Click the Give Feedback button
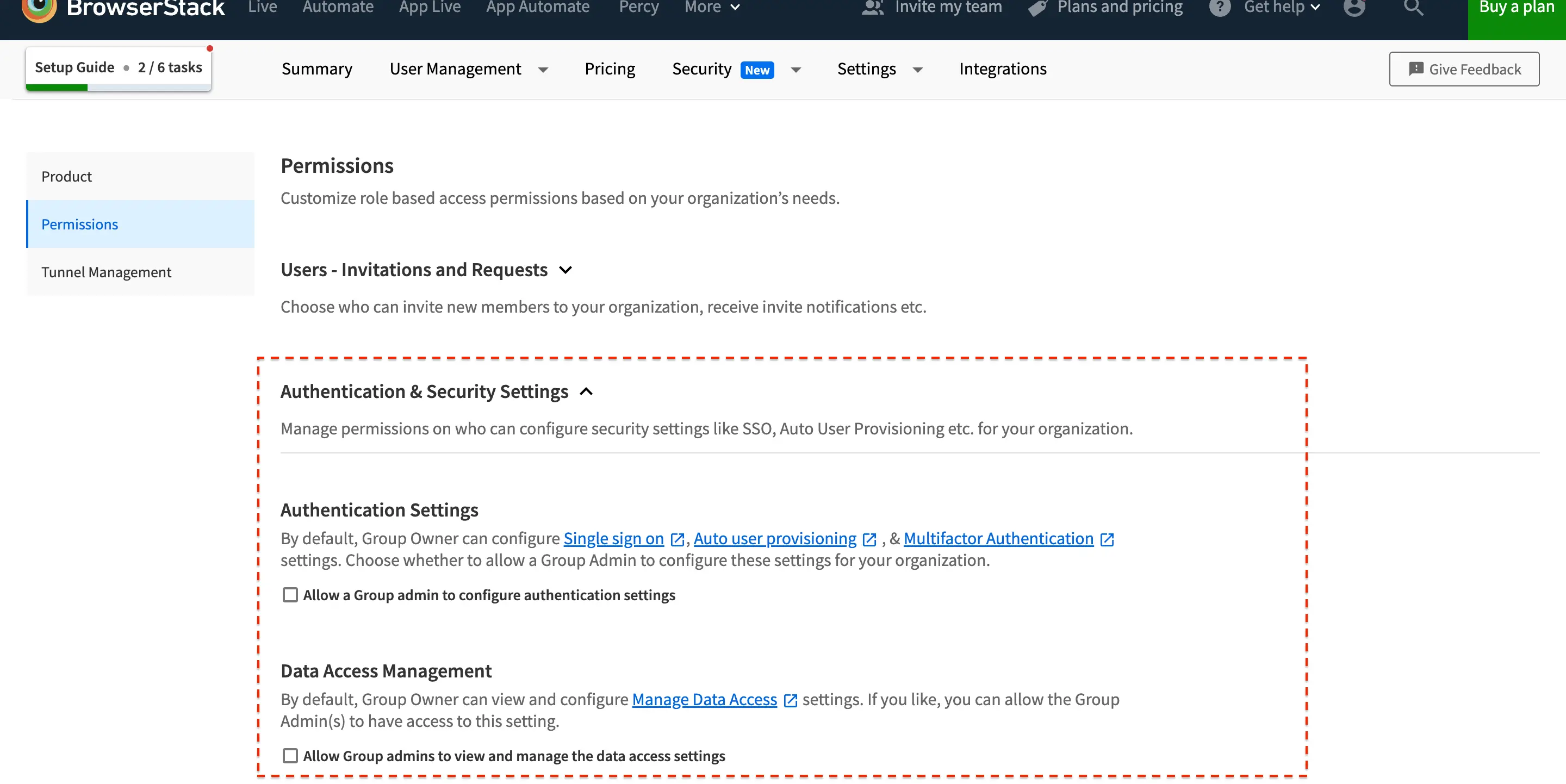The image size is (1566, 784). coord(1464,69)
